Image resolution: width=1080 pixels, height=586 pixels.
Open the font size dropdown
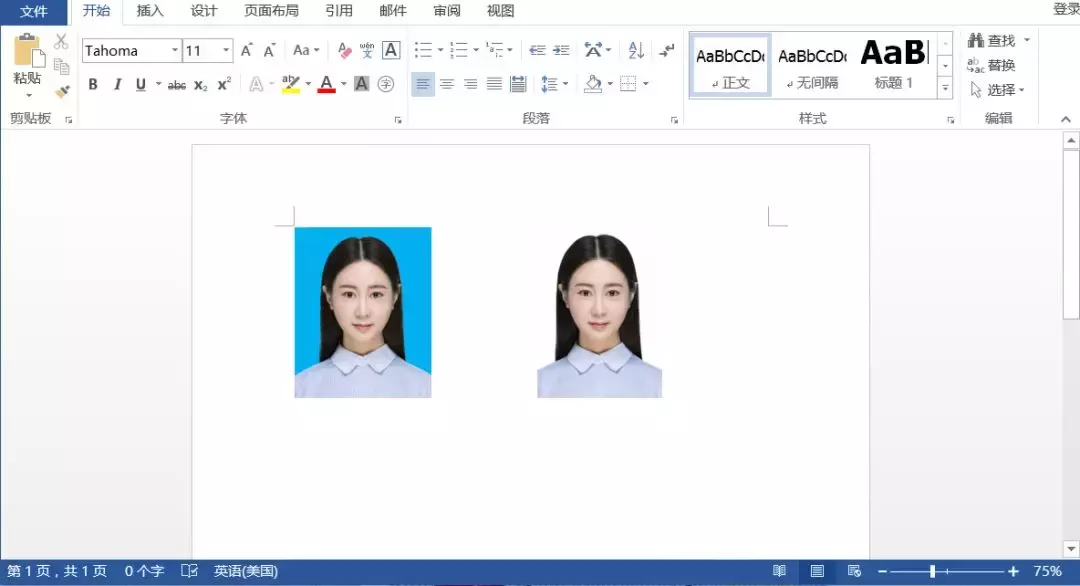[226, 50]
